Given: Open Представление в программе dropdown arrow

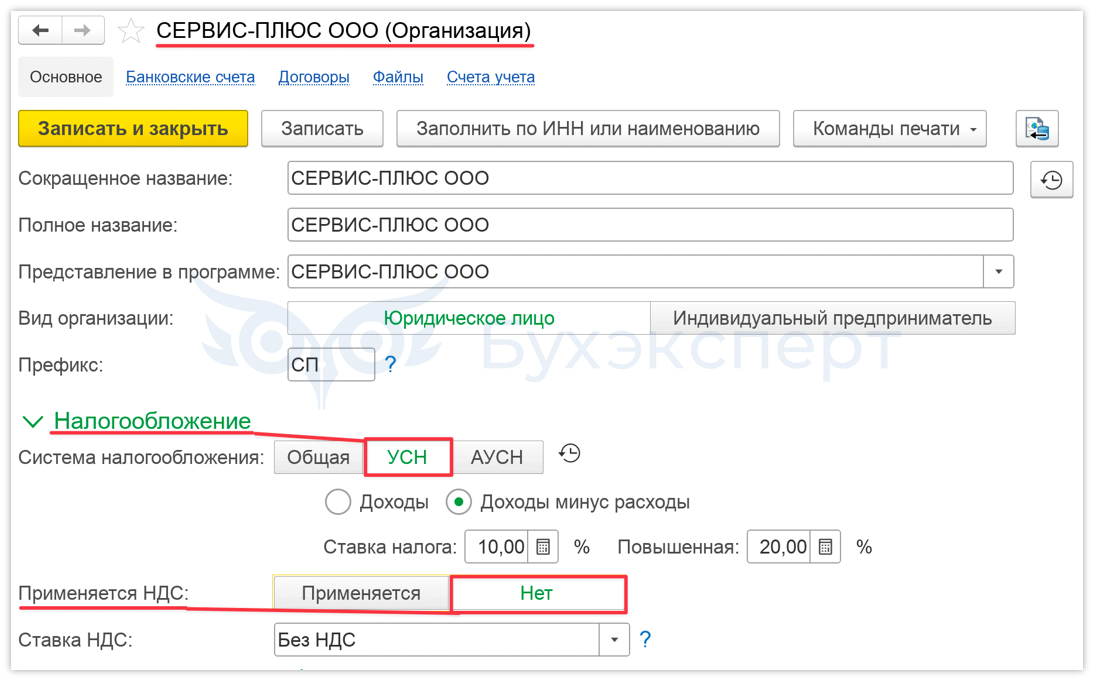Looking at the screenshot, I should 998,271.
